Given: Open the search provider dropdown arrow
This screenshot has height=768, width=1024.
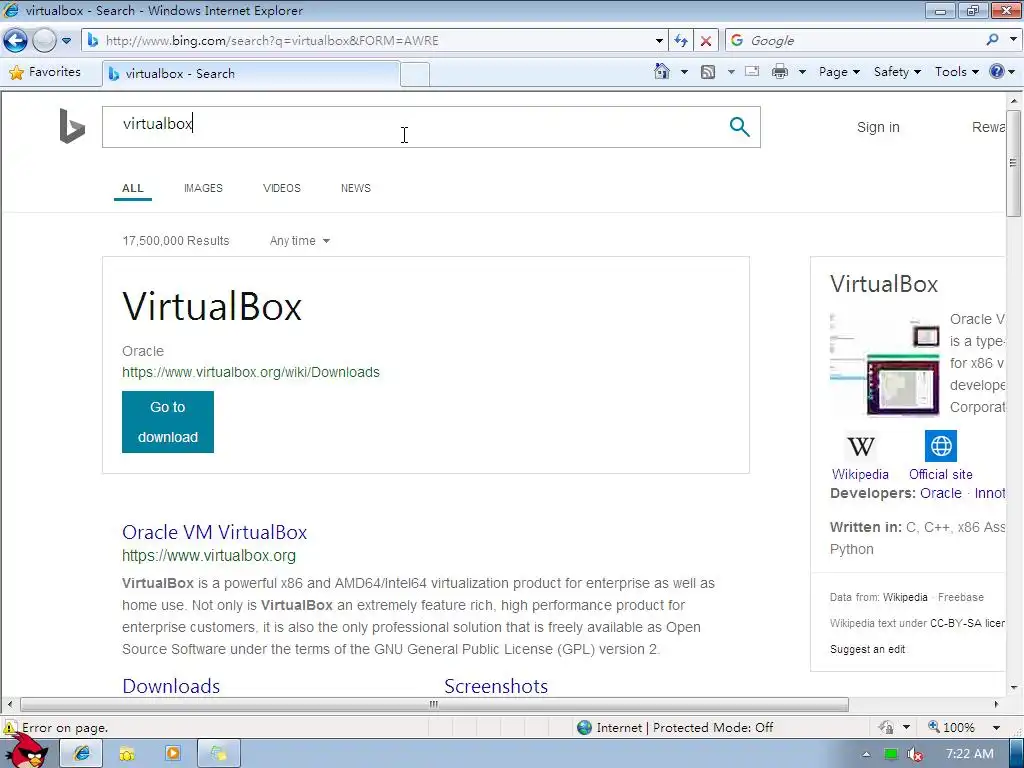Looking at the screenshot, I should 1013,40.
